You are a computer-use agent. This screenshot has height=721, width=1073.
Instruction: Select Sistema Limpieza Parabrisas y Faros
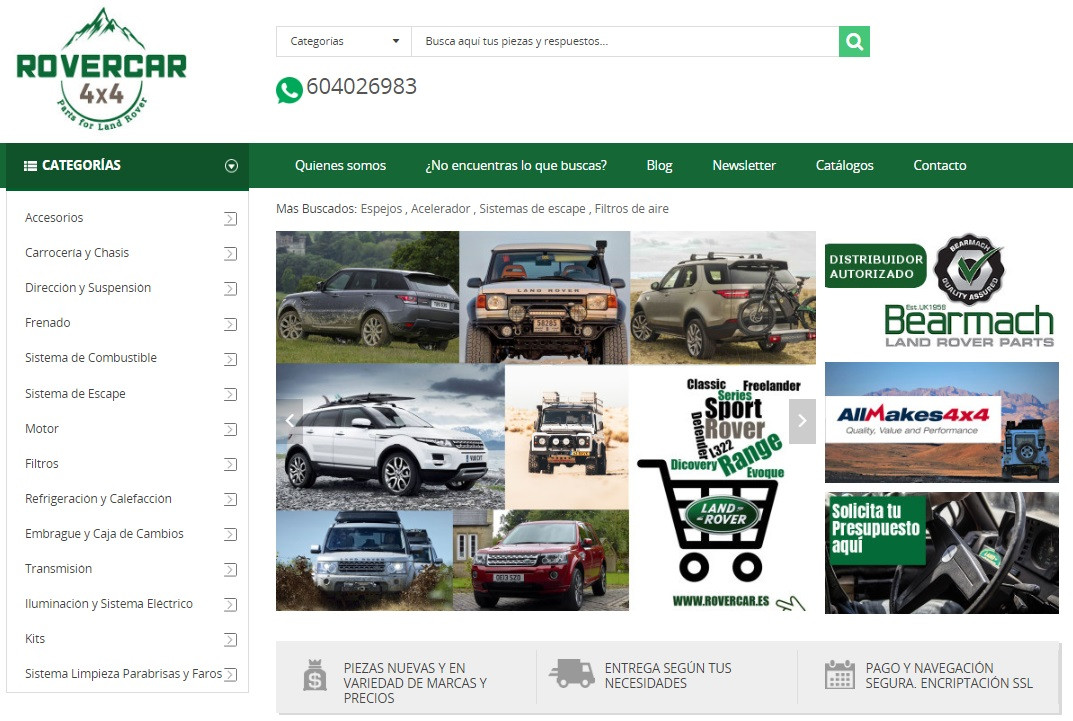tap(123, 674)
